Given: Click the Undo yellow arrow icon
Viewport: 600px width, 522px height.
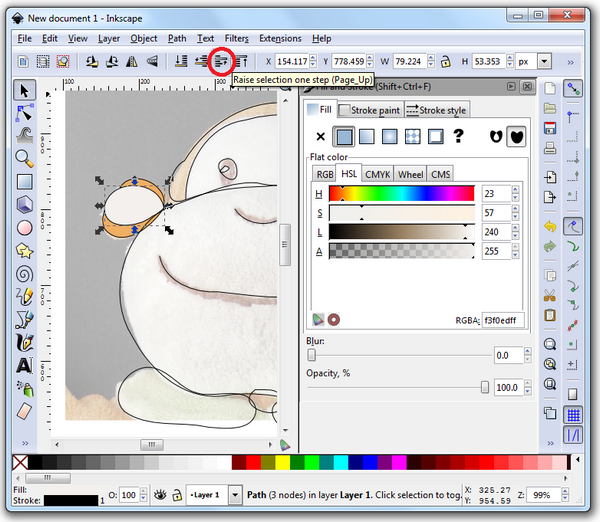Looking at the screenshot, I should [x=550, y=227].
